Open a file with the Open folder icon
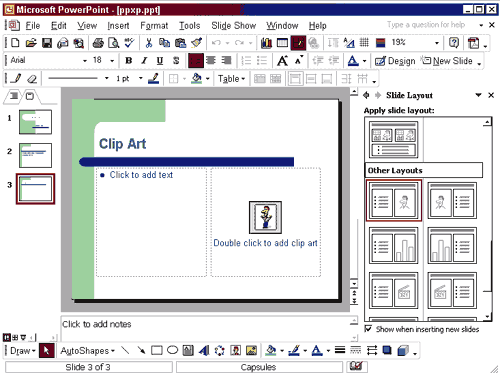This screenshot has width=500, height=375. pos(31,43)
